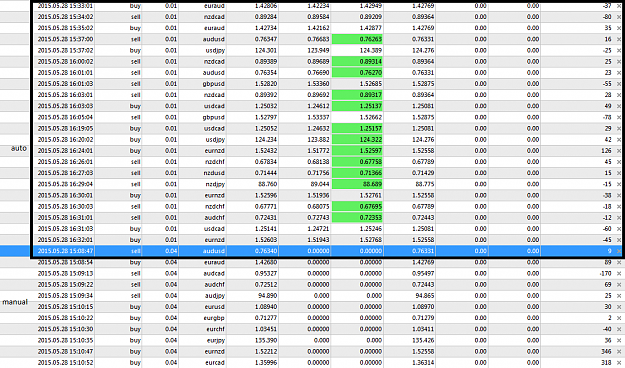Click the stop-loss value 1.24632
Image resolution: width=625 pixels, height=368 pixels.
318,128
